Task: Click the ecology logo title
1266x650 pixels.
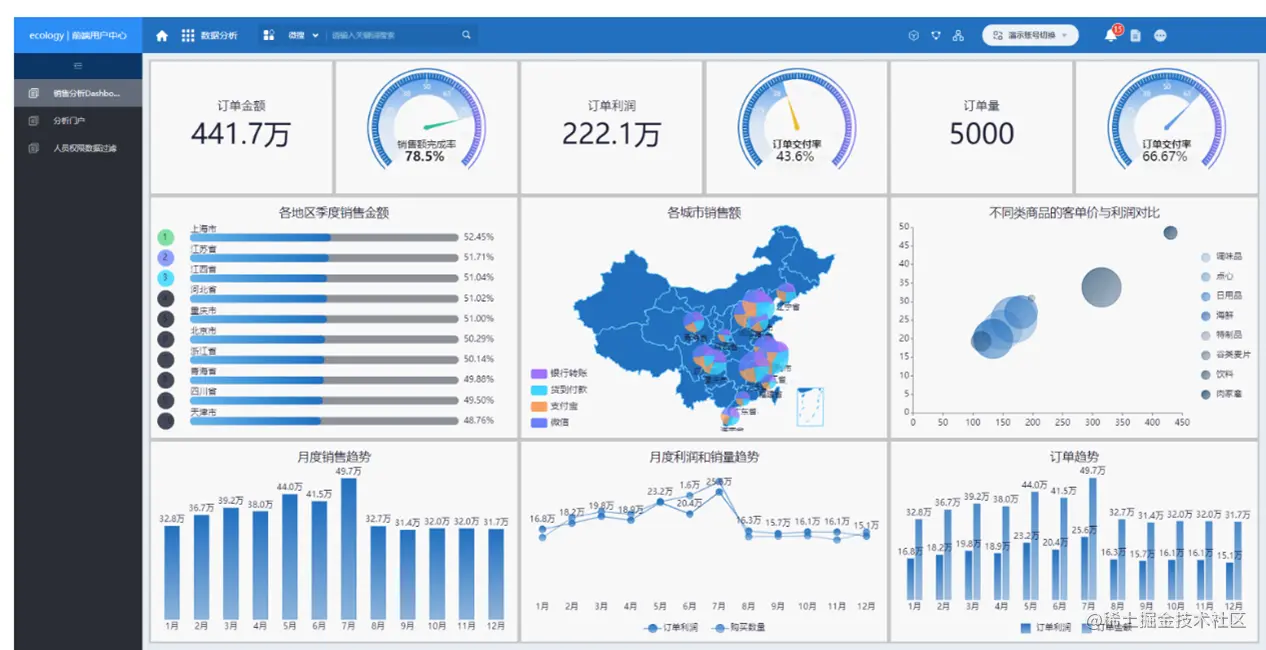Action: [x=78, y=35]
